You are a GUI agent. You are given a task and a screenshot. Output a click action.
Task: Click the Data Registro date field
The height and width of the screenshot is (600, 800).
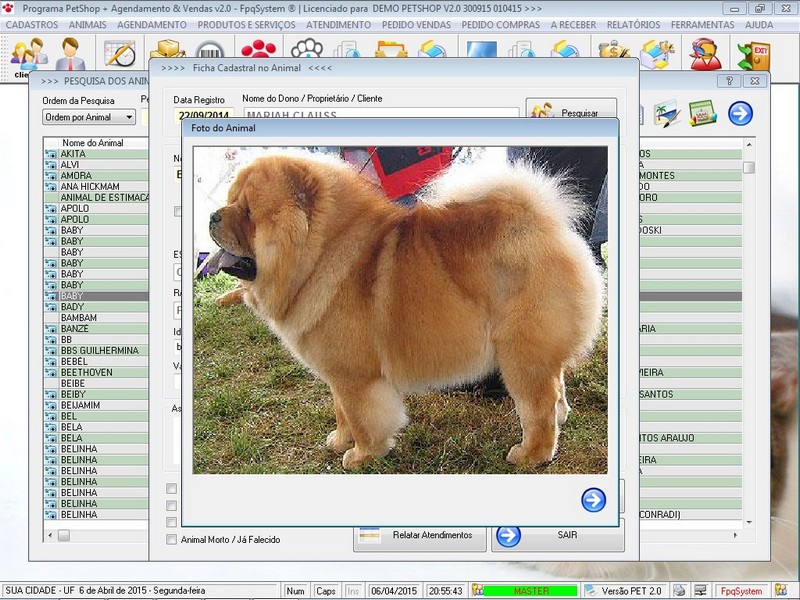click(x=204, y=114)
